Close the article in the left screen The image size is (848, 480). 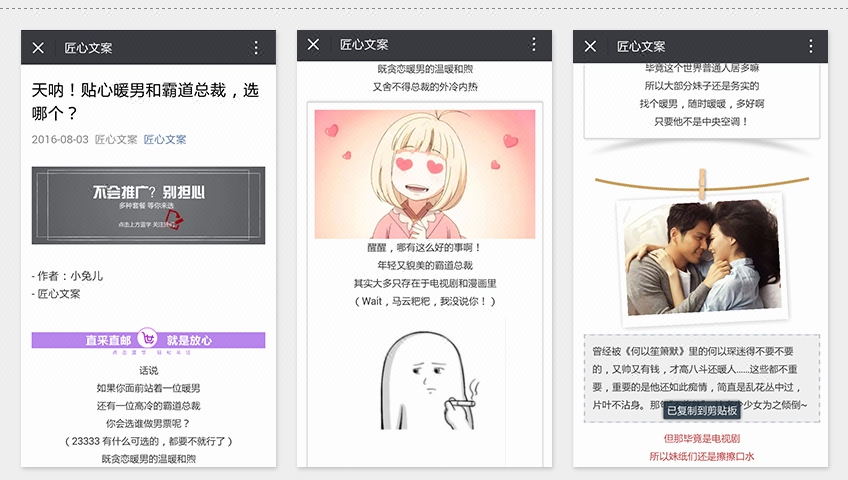click(x=38, y=48)
